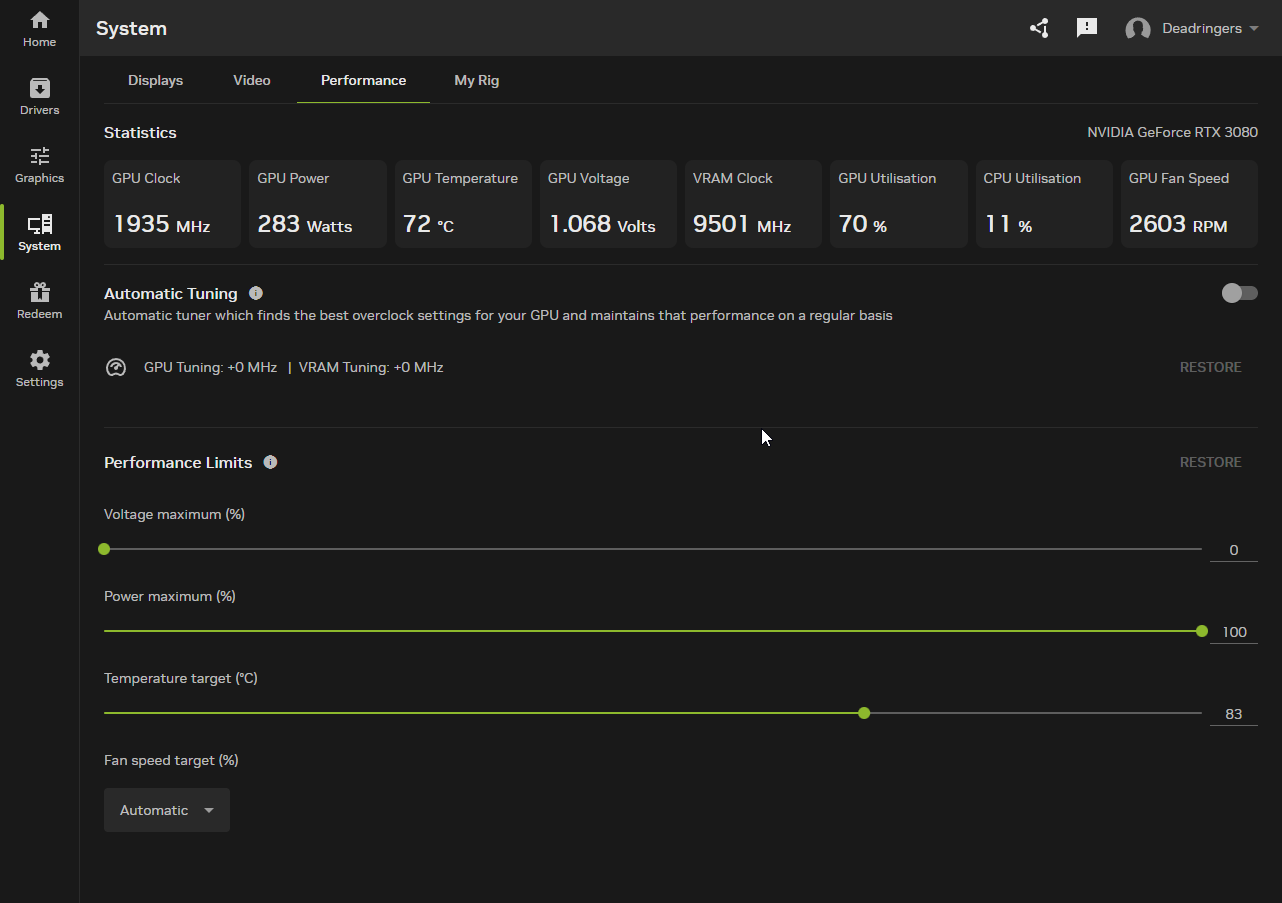Open the Redeem gift page

click(39, 301)
